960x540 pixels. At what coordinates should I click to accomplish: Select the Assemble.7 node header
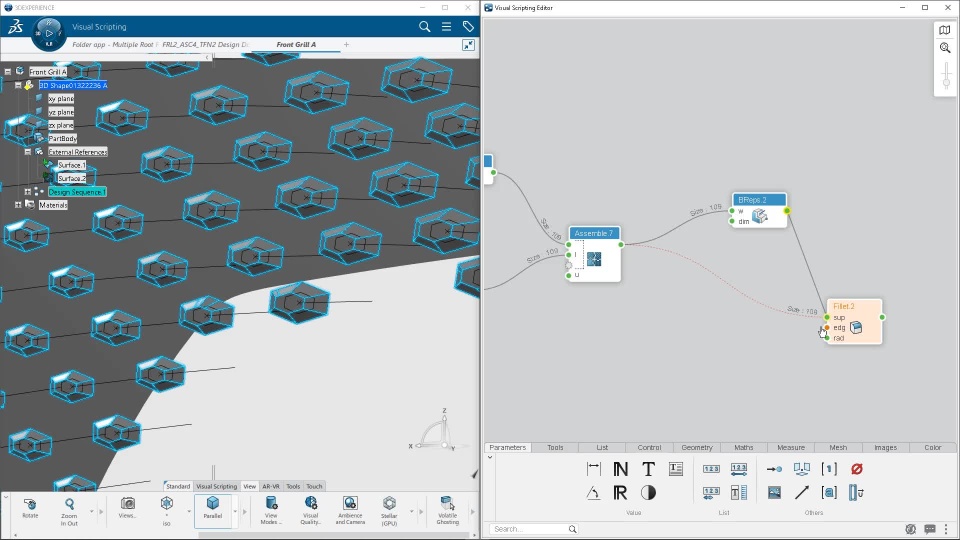pyautogui.click(x=594, y=233)
